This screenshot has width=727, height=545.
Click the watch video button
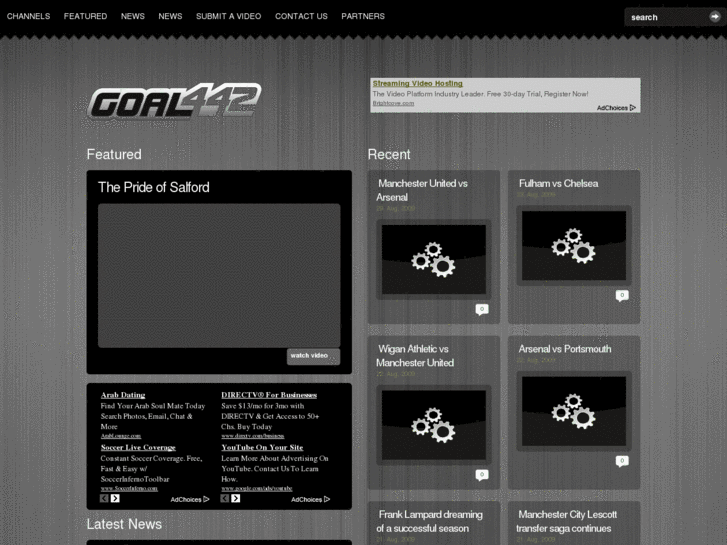click(313, 356)
